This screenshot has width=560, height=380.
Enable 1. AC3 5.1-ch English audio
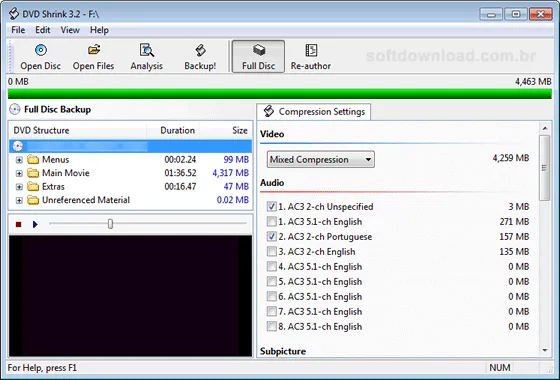(271, 221)
